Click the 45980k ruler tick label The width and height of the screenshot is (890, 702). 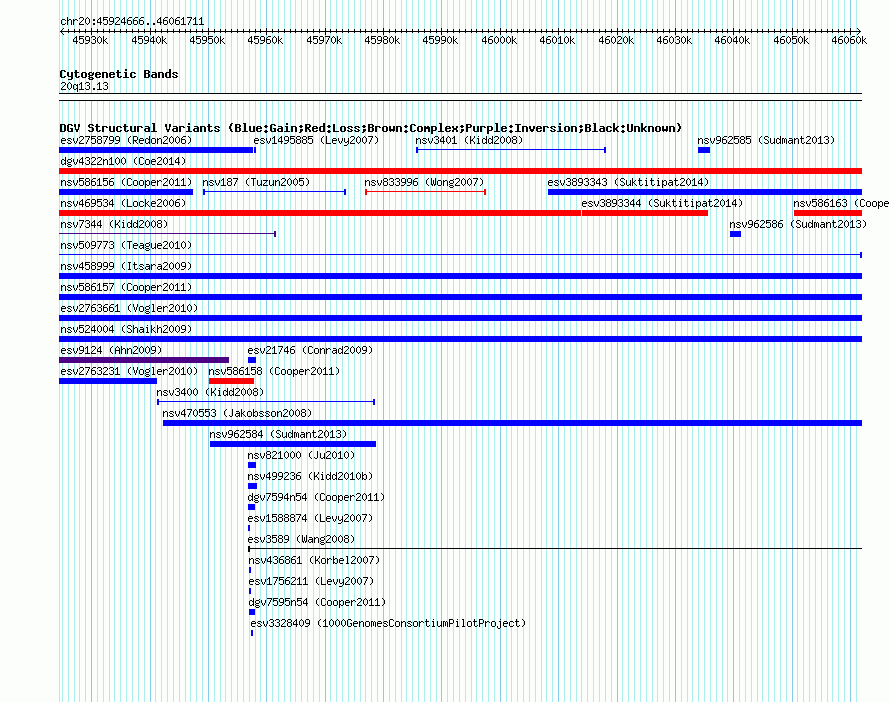coord(382,40)
